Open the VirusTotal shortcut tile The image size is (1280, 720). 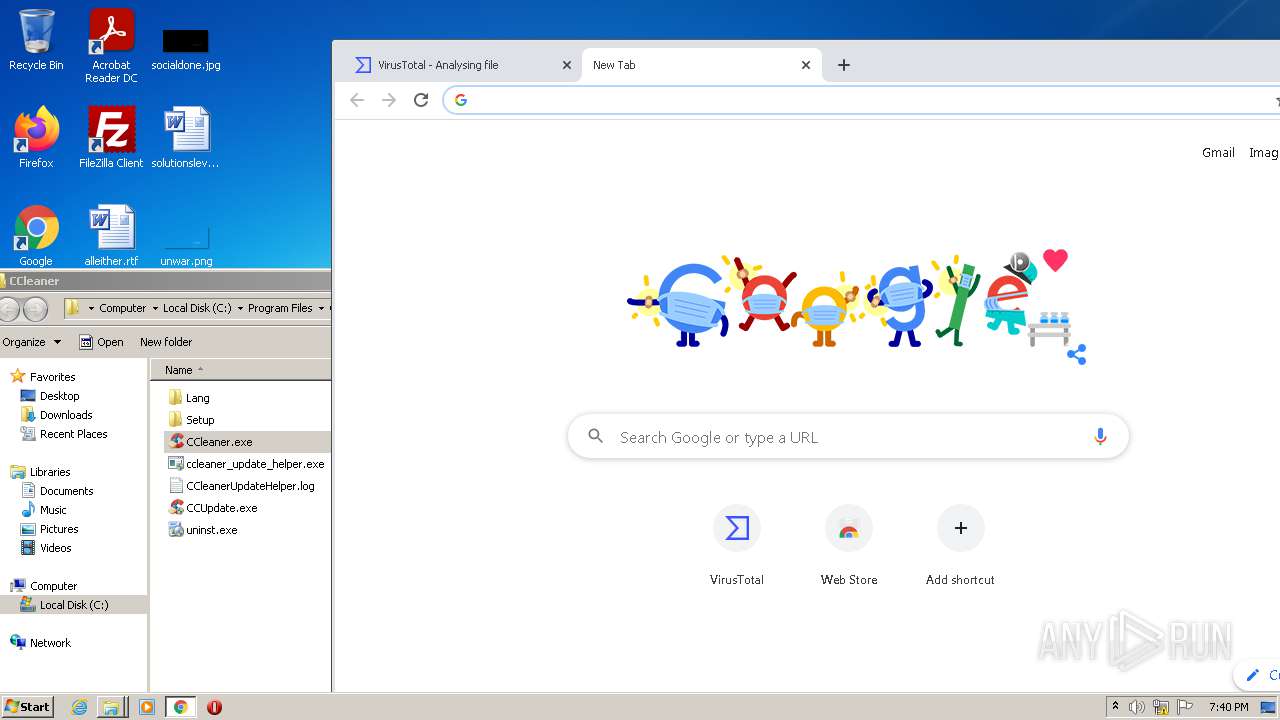click(737, 545)
